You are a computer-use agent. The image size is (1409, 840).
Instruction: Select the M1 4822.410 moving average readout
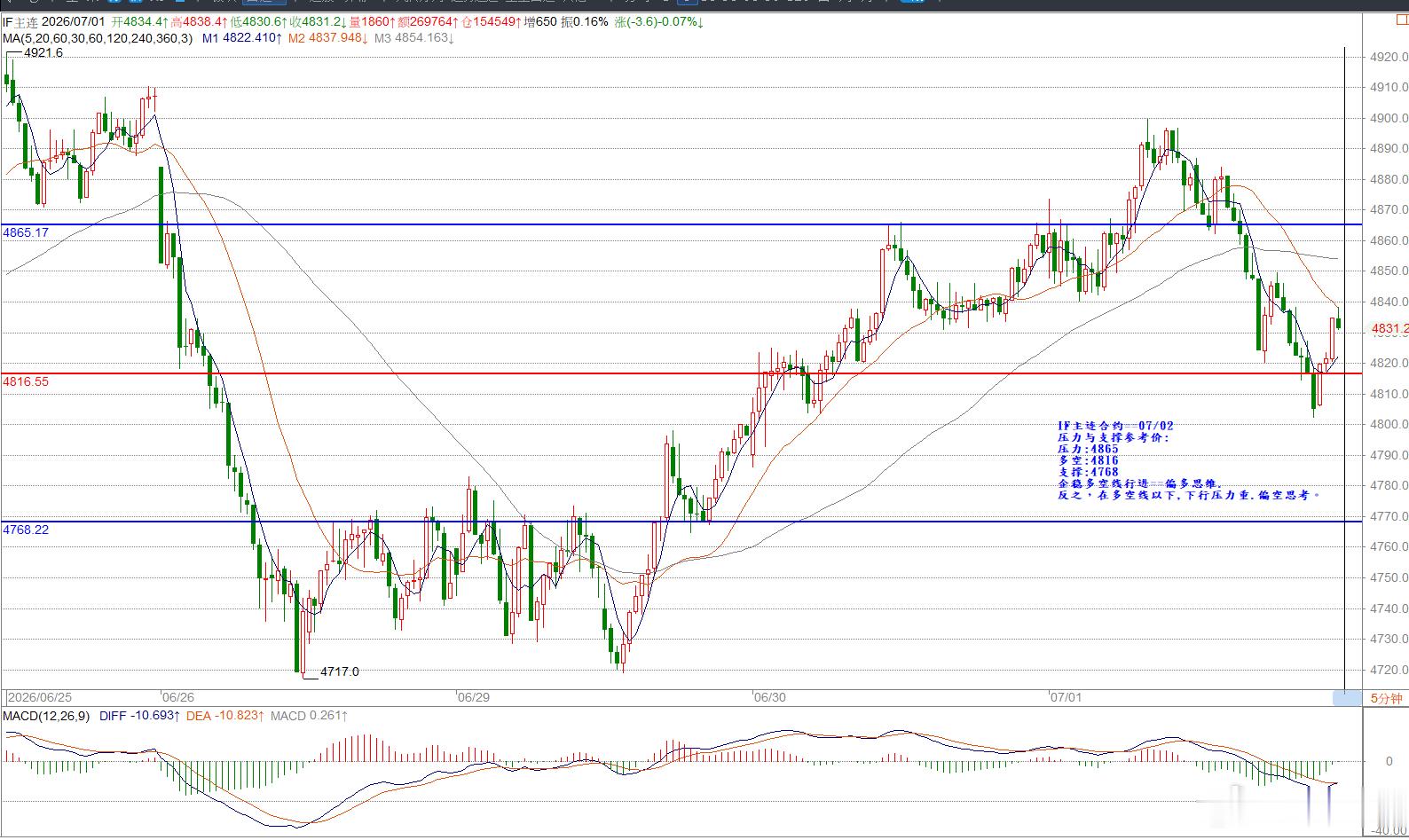pyautogui.click(x=242, y=38)
